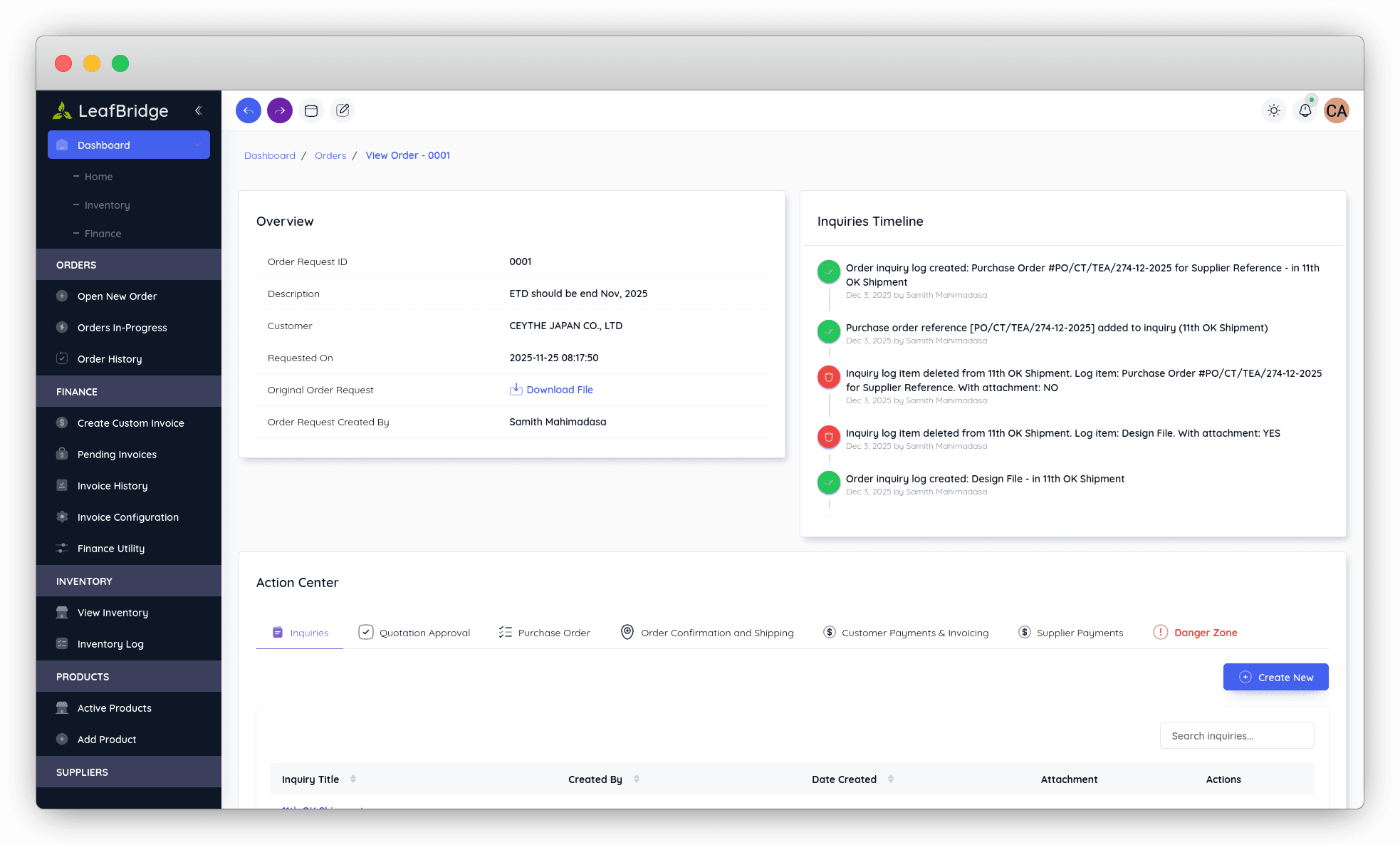Click the Create Custom Invoice dollar icon

[62, 422]
